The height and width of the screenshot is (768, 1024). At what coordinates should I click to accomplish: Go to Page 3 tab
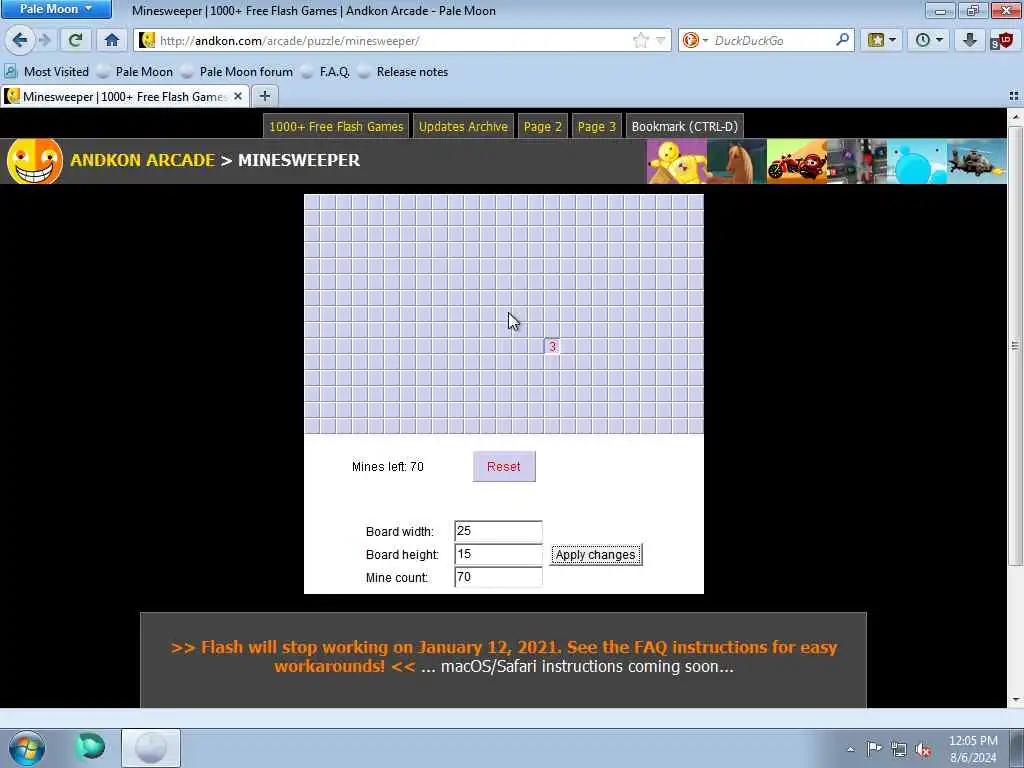597,127
